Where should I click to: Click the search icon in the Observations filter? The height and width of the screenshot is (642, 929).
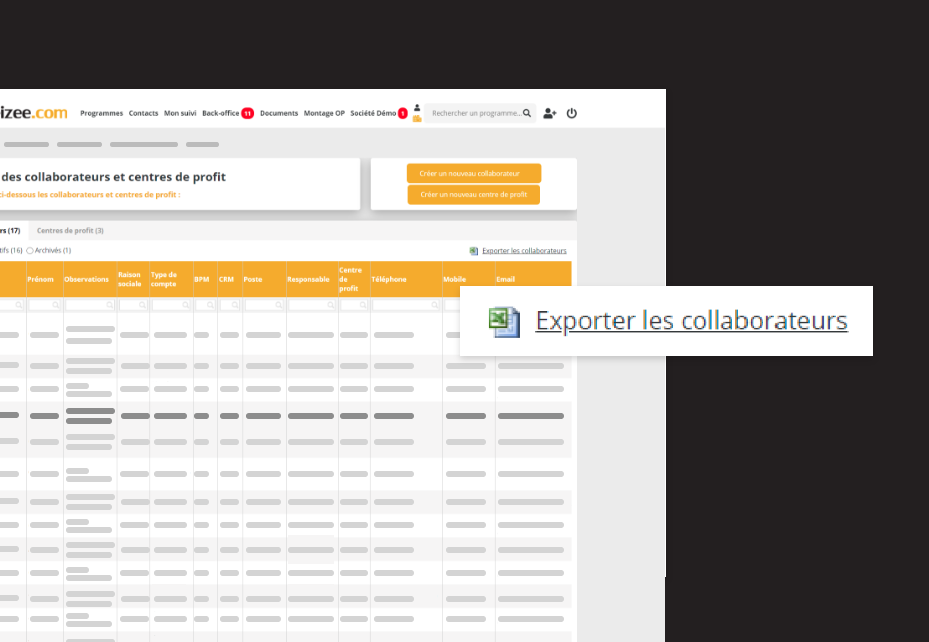pyautogui.click(x=110, y=305)
